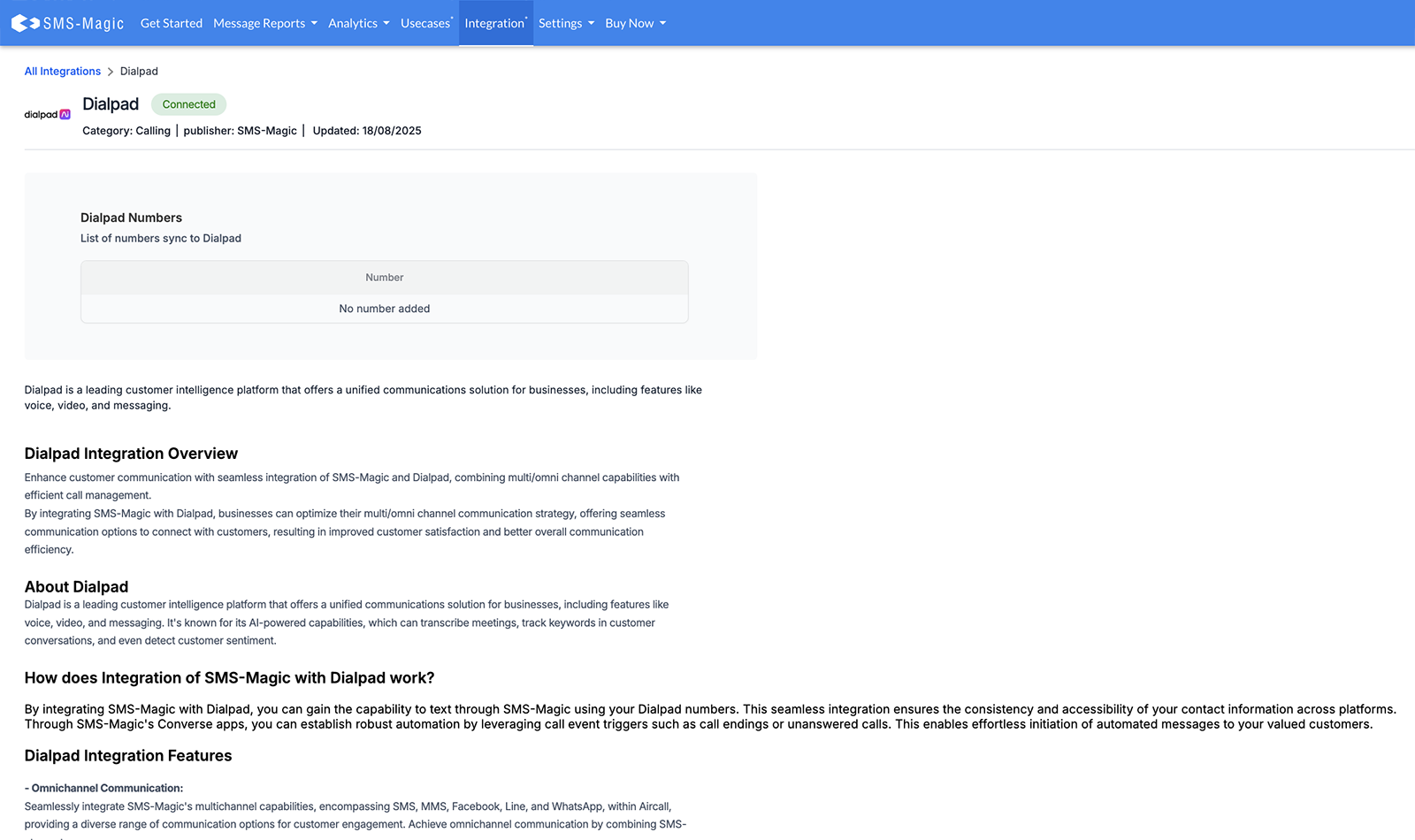
Task: Click the Number column header
Action: coord(385,278)
